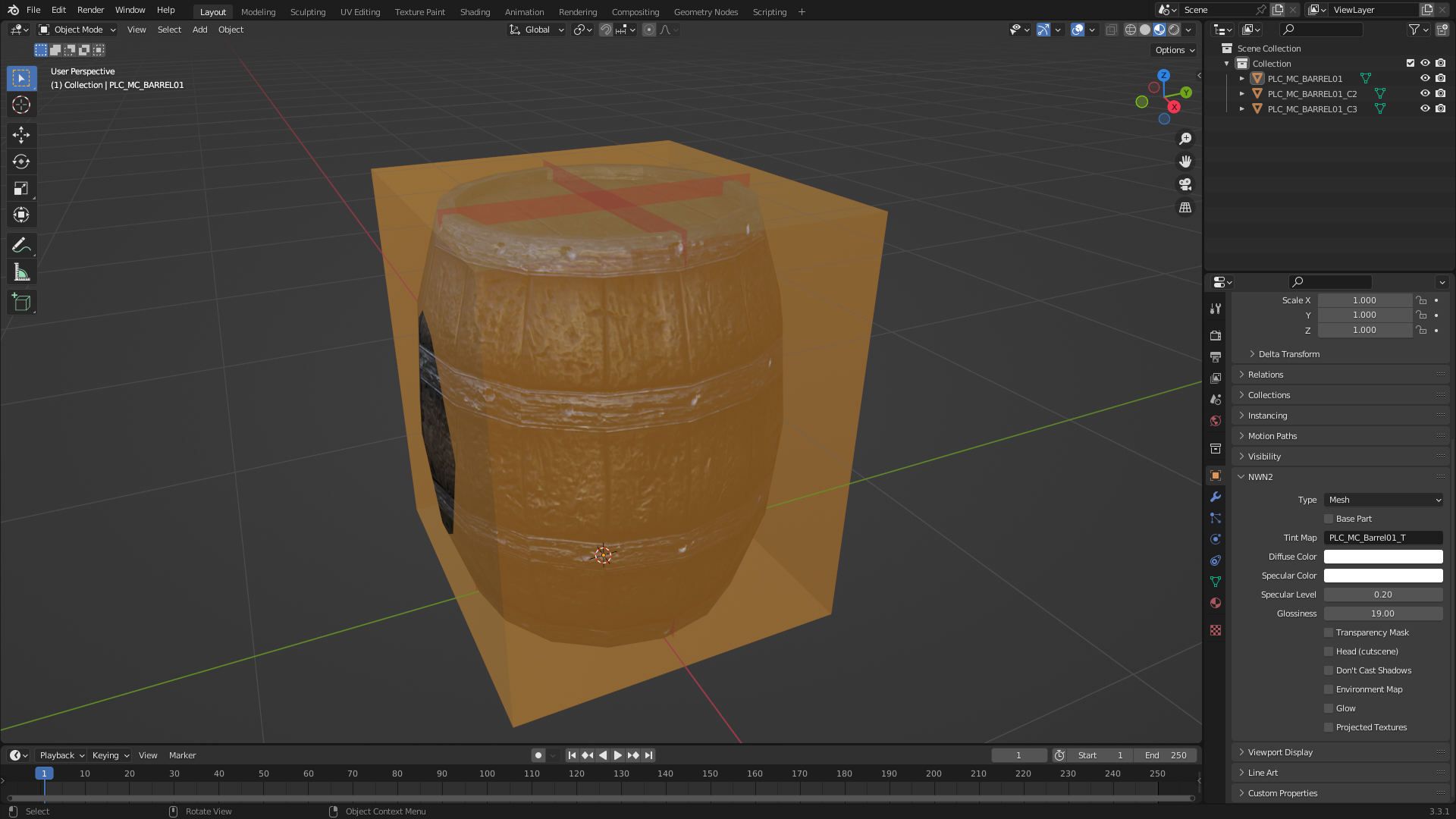
Task: Hide PLC_MC_BARREL01_C2 in viewport
Action: coord(1425,94)
